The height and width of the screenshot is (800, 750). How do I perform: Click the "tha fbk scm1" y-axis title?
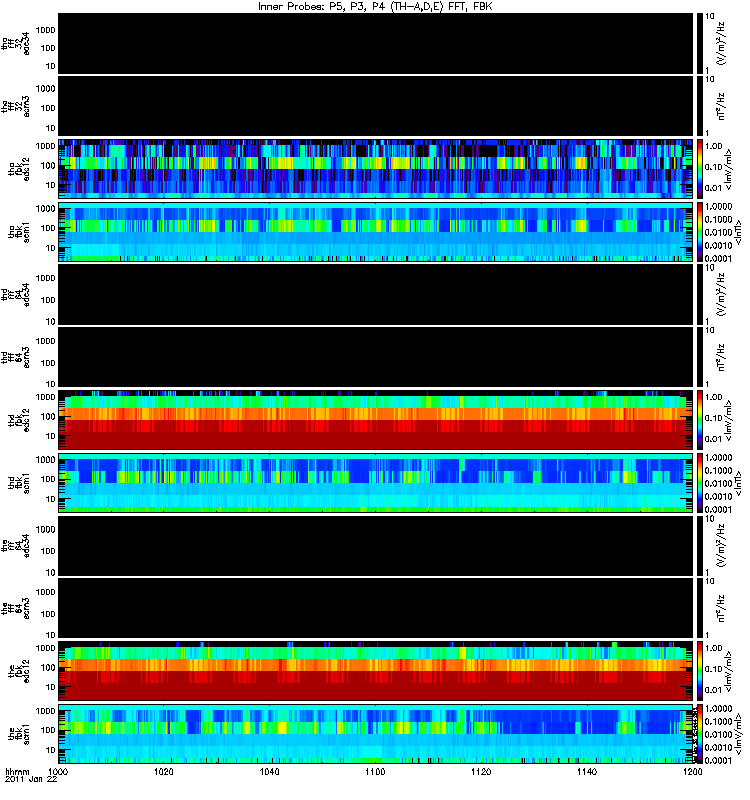[19, 232]
